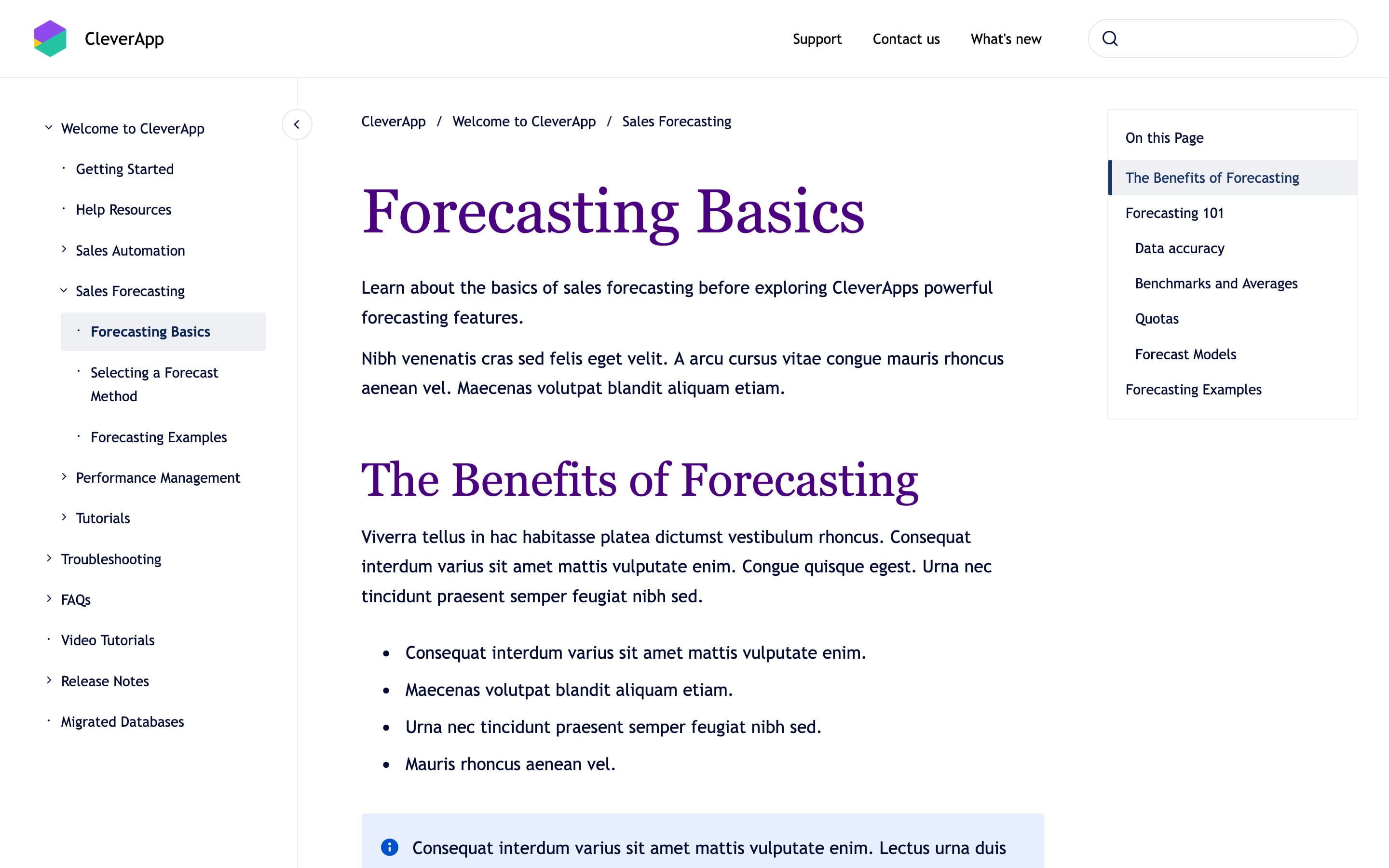The width and height of the screenshot is (1389, 868).
Task: Click the CleverApp logo icon
Action: (x=48, y=39)
